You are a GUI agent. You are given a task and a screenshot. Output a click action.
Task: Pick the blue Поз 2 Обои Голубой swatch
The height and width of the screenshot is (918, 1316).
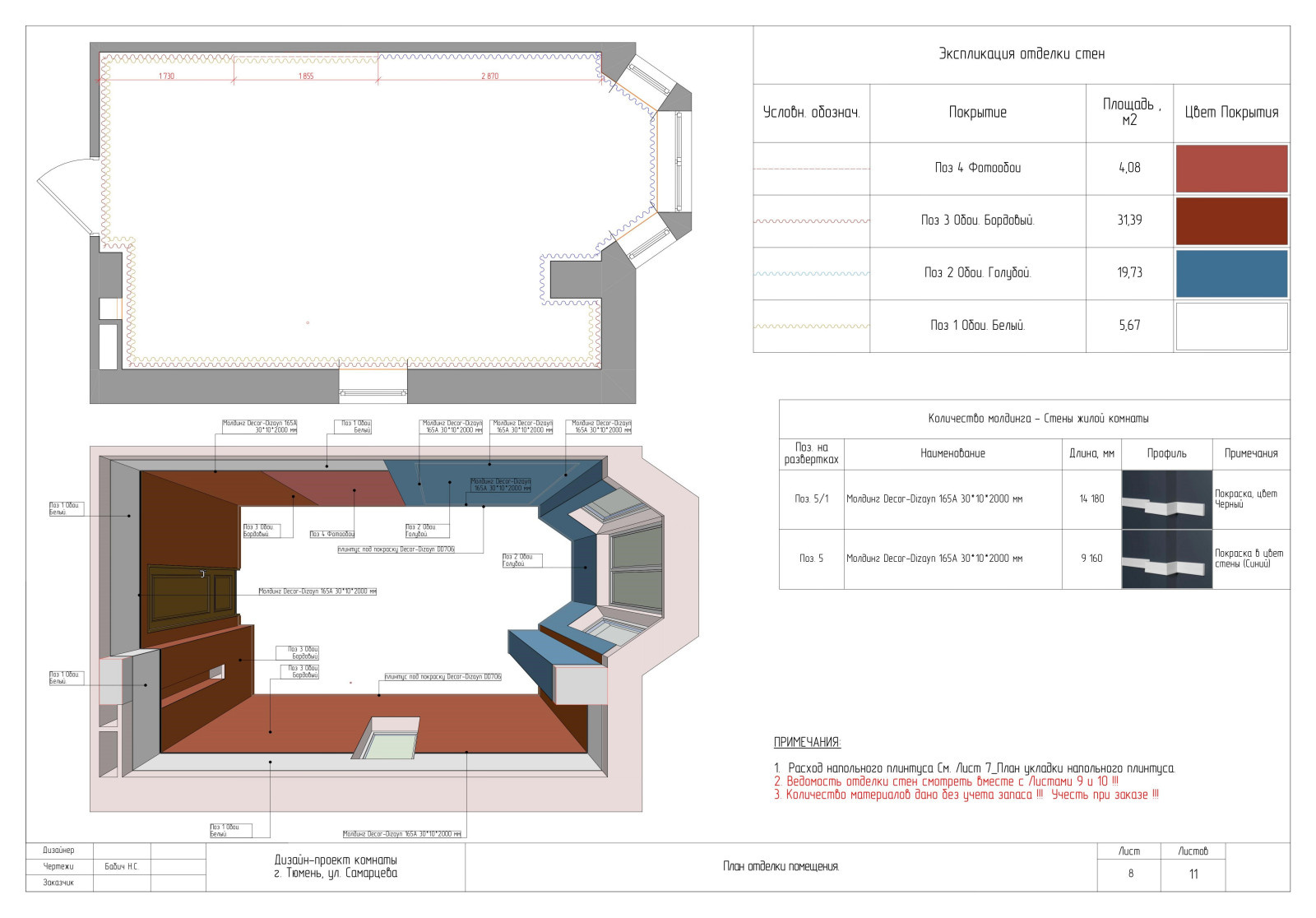[x=1230, y=273]
